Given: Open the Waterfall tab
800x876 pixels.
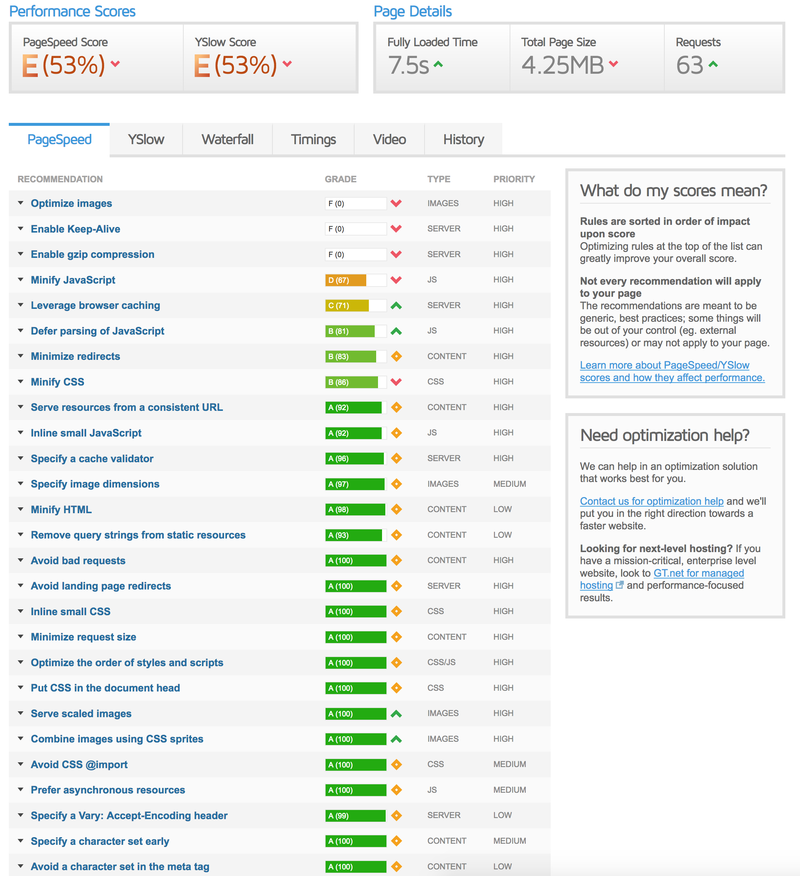Looking at the screenshot, I should click(x=227, y=140).
